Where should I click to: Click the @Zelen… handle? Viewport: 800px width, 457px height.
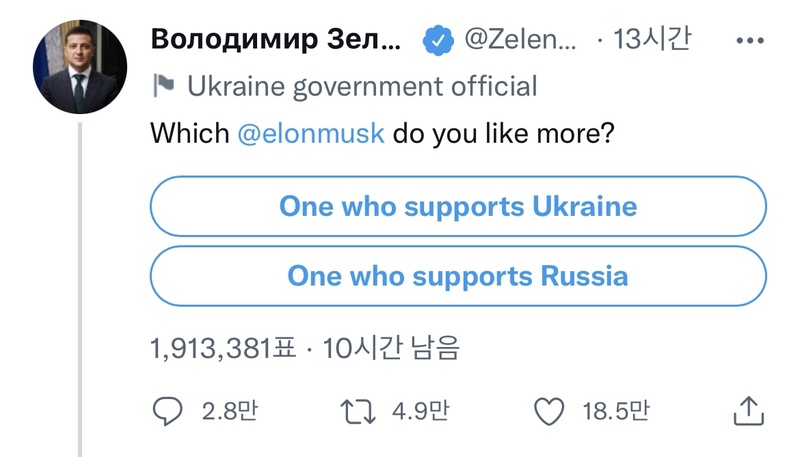pos(520,39)
